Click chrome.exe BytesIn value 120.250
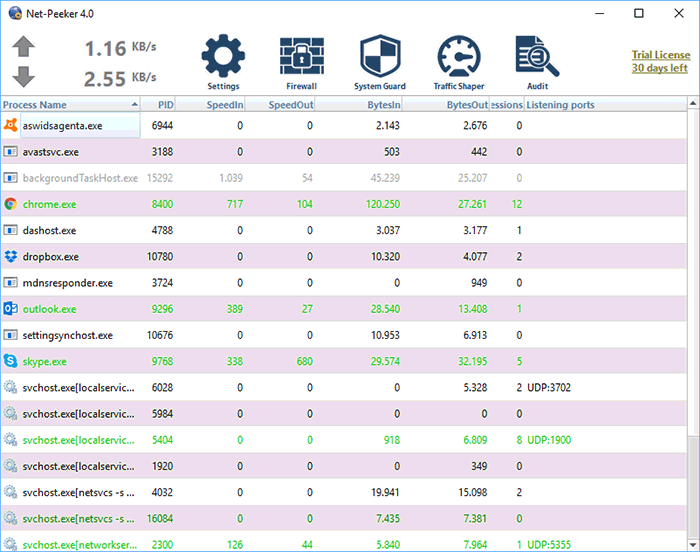 coord(383,204)
